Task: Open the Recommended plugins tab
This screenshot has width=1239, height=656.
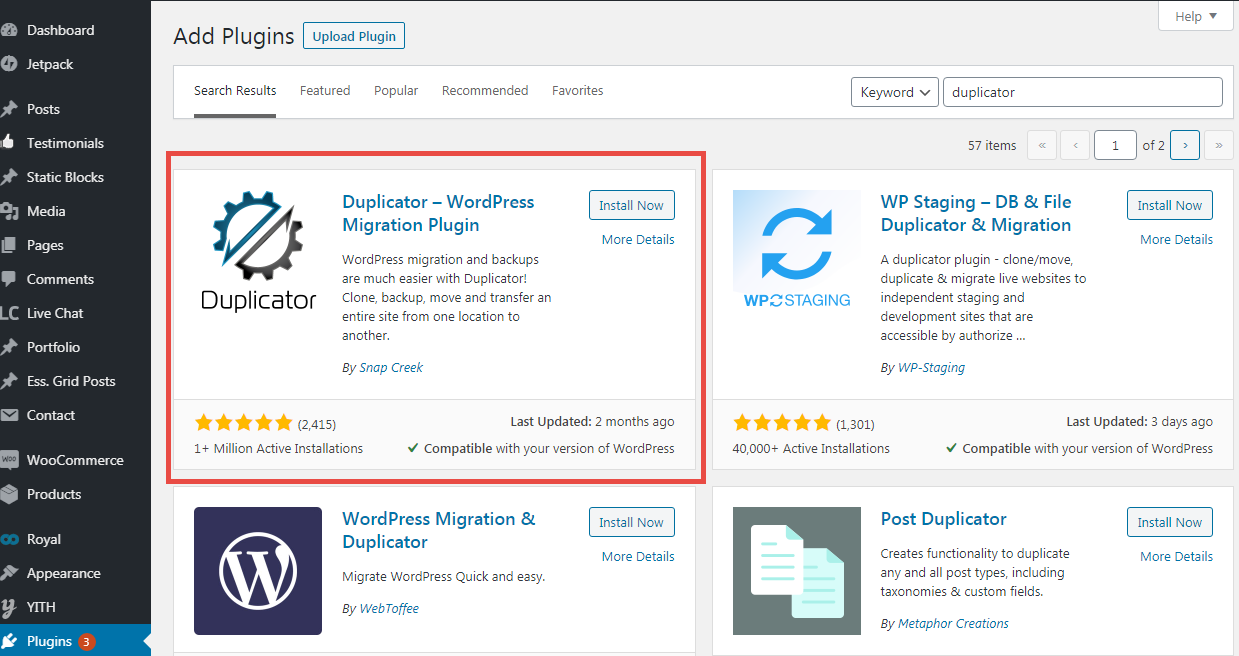Action: (x=485, y=91)
